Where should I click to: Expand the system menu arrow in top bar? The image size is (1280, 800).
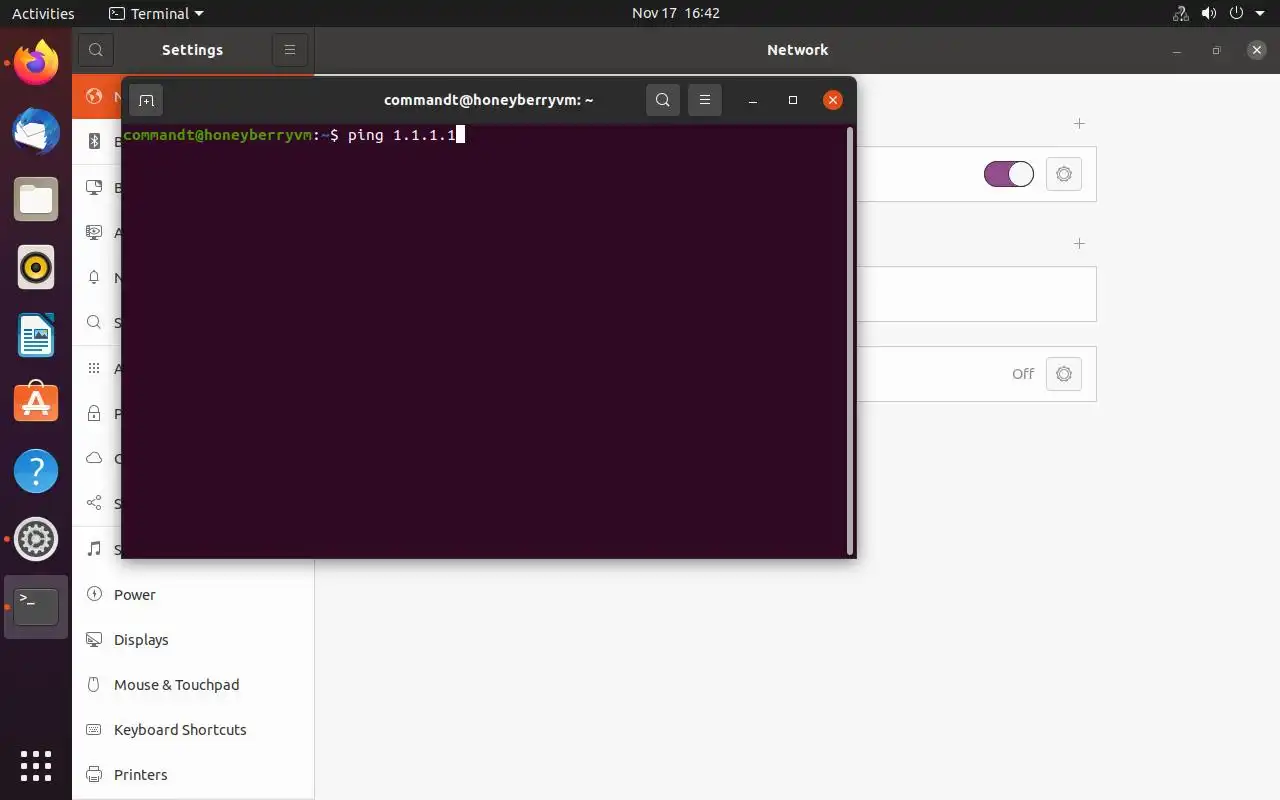point(1260,14)
